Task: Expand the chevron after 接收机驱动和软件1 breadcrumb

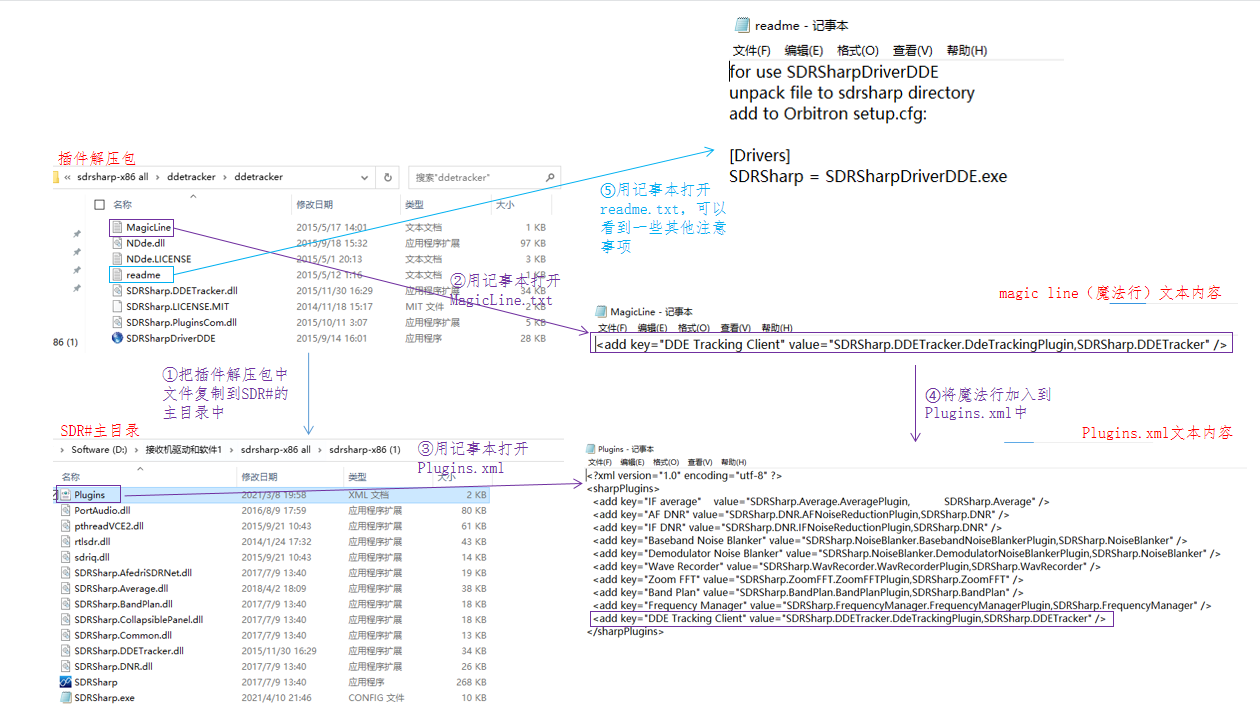Action: coord(232,450)
